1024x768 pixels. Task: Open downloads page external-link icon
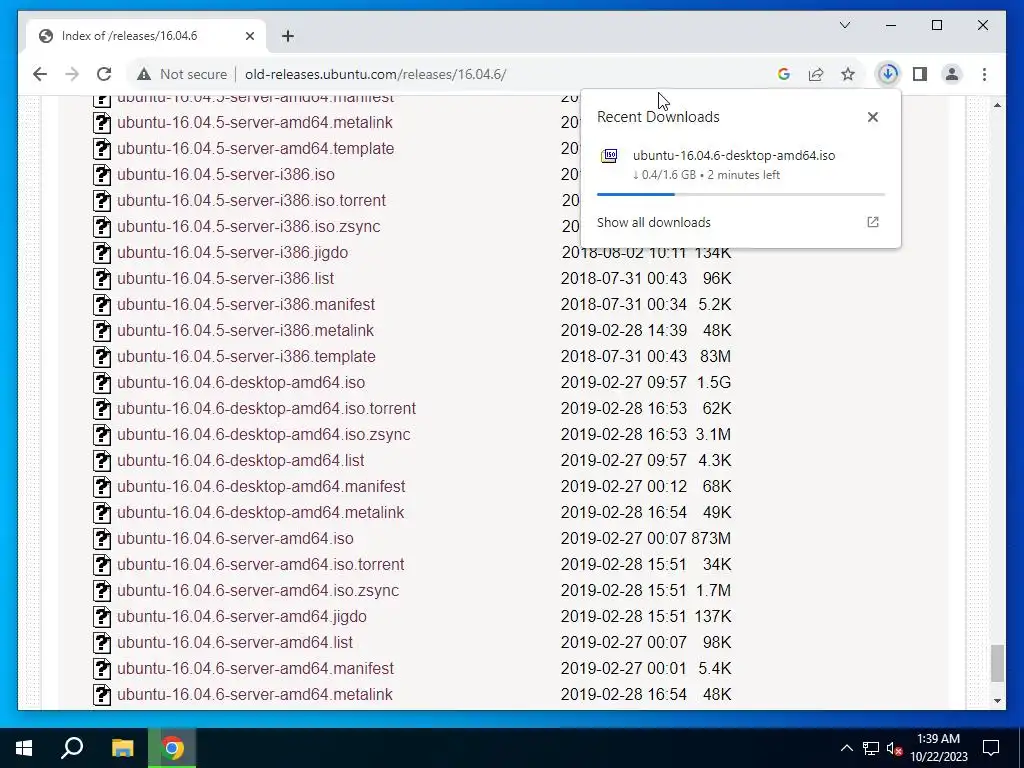(x=872, y=222)
